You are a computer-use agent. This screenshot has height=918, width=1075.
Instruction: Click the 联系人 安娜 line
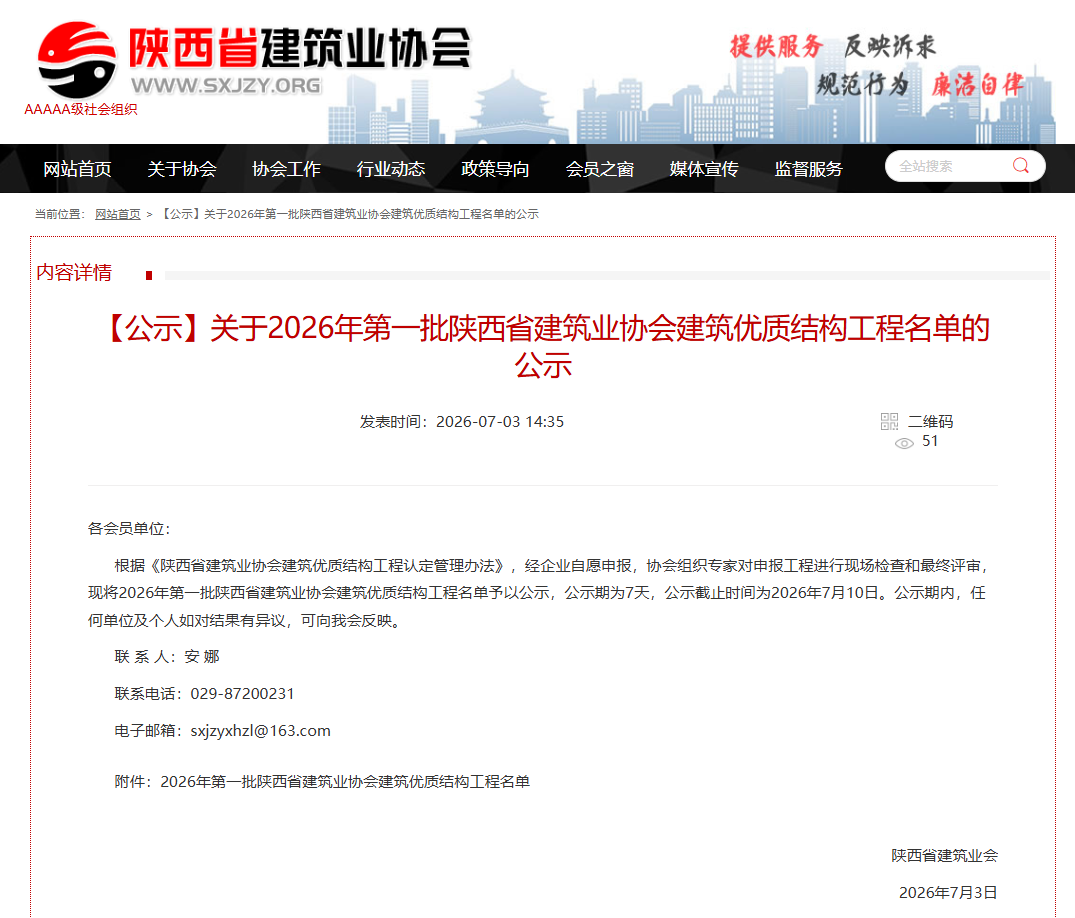point(167,657)
